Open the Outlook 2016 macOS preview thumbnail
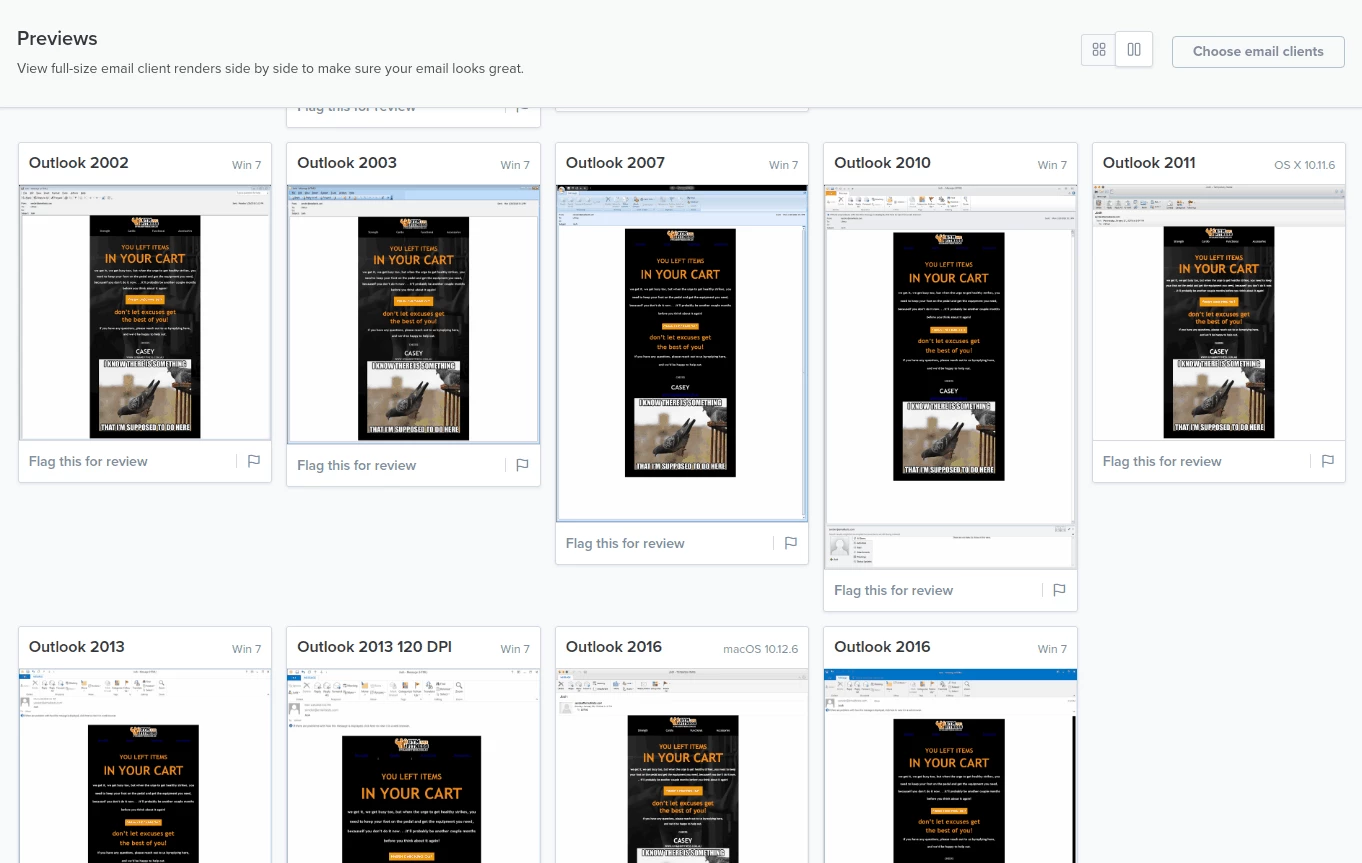Screen dimensions: 1362x863 click(x=681, y=765)
